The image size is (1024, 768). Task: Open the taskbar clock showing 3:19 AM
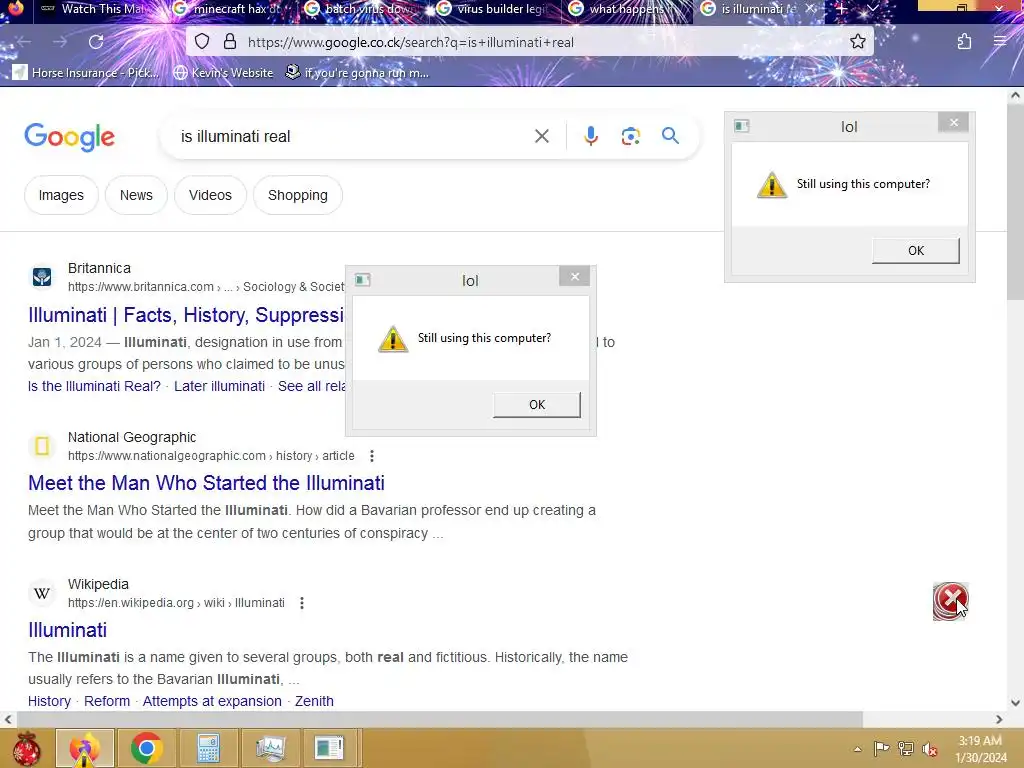click(980, 749)
